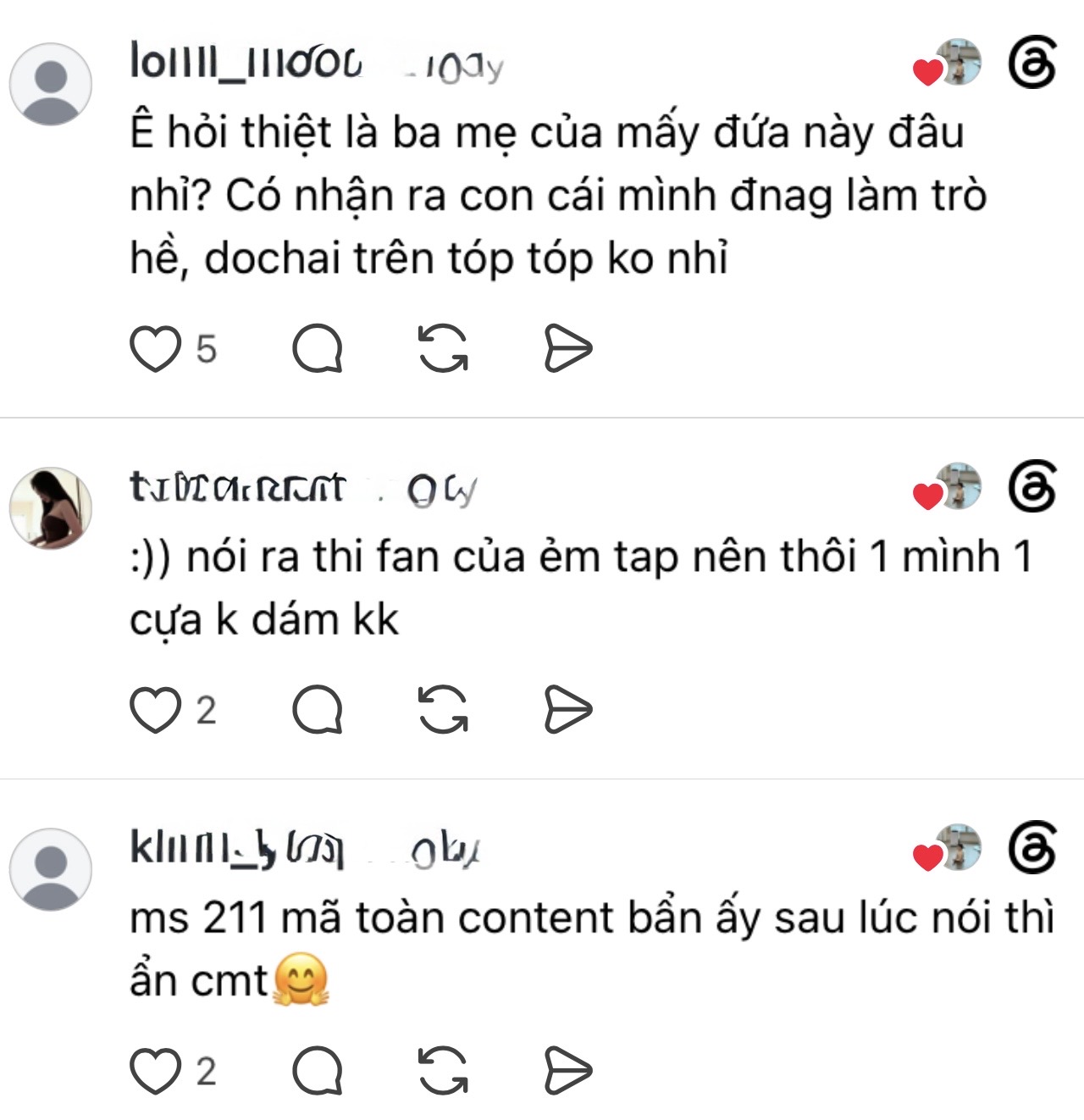Viewport: 1084px width, 1120px height.
Task: Open third commenter's gray default avatar
Action: pos(51,869)
